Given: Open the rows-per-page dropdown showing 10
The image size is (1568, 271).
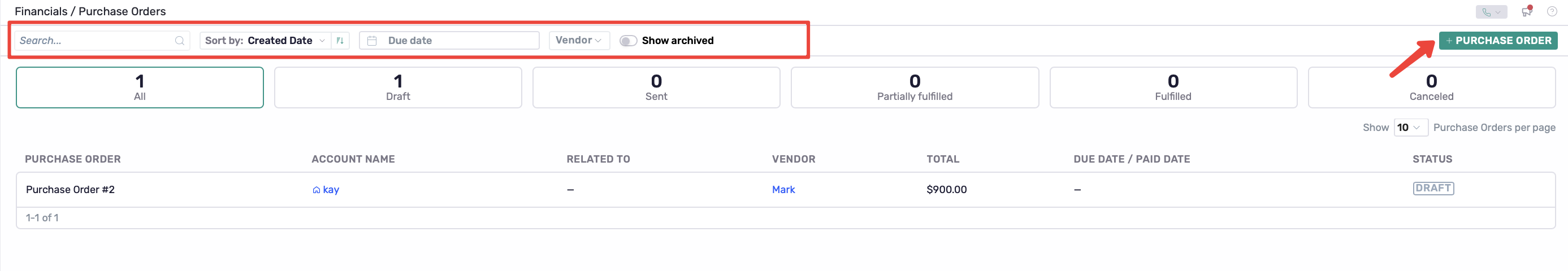Looking at the screenshot, I should pyautogui.click(x=1410, y=128).
